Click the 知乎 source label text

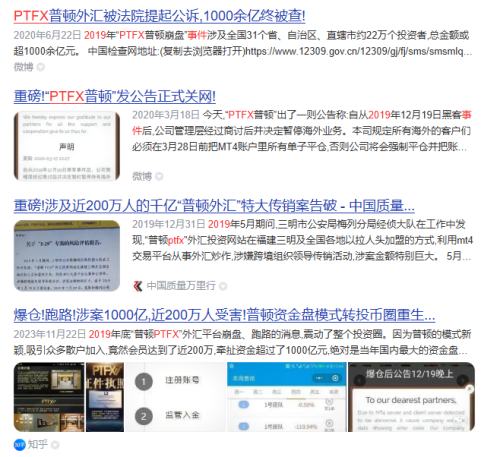(x=38, y=445)
